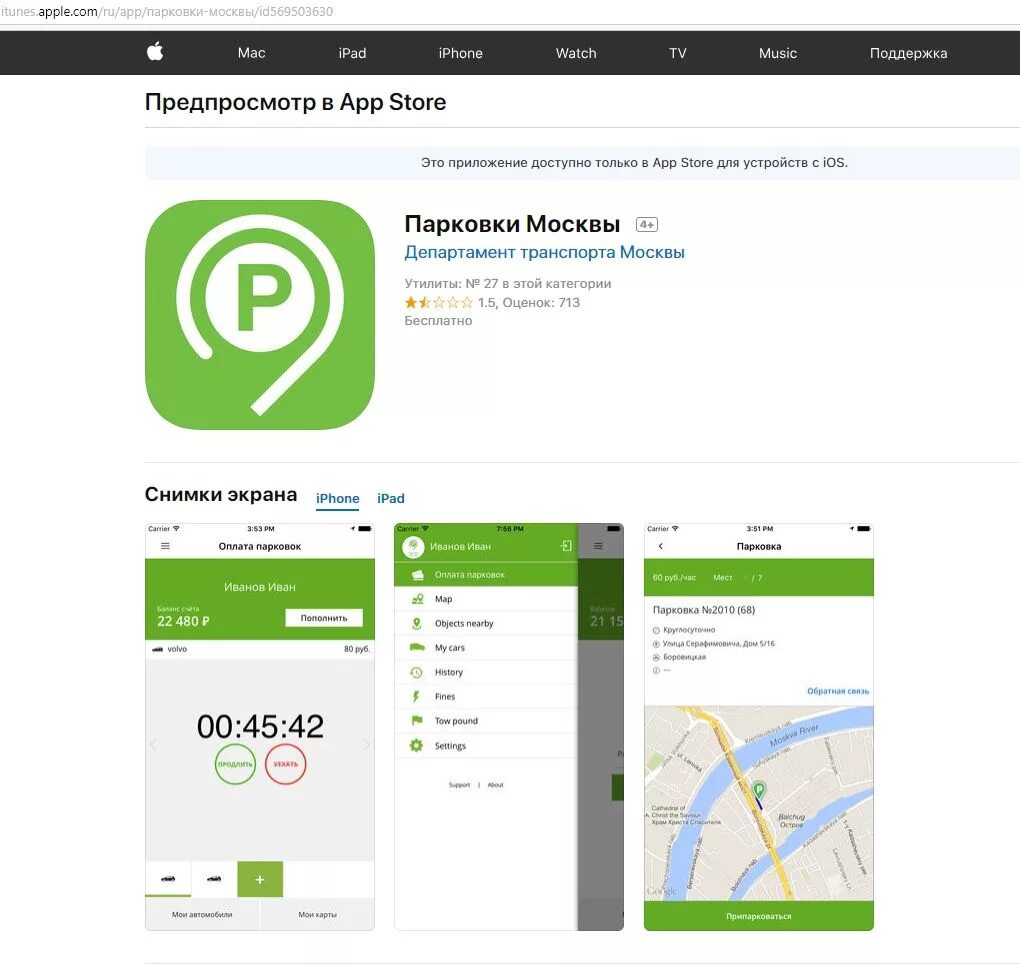Open the Music section
This screenshot has width=1020, height=966.
[x=777, y=53]
